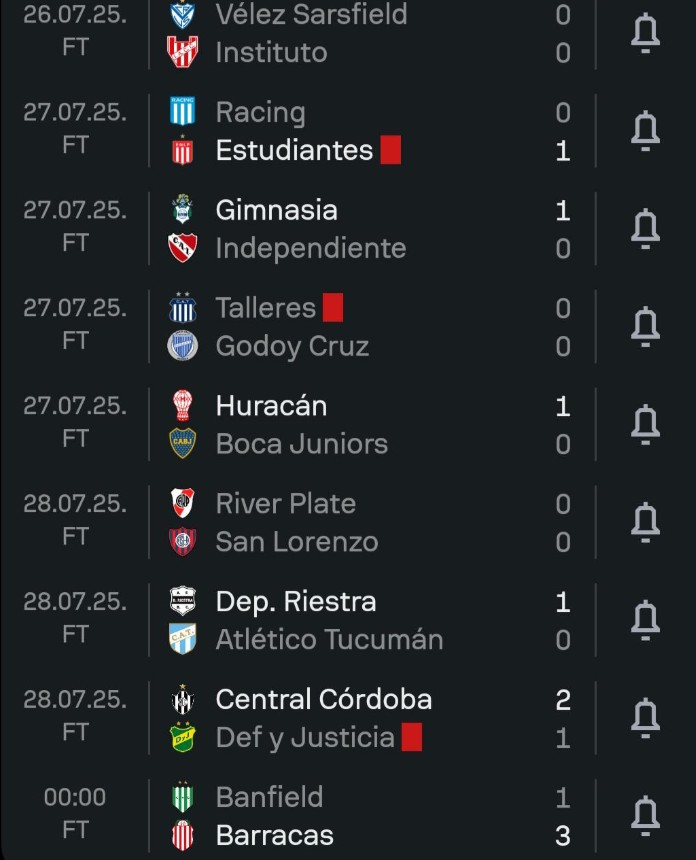Click the Independiente crest icon
696x860 pixels.
[x=182, y=248]
